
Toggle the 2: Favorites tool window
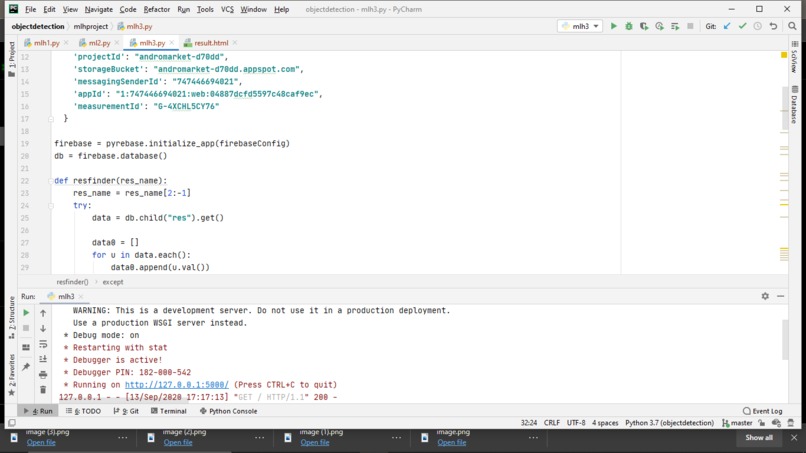(x=12, y=375)
